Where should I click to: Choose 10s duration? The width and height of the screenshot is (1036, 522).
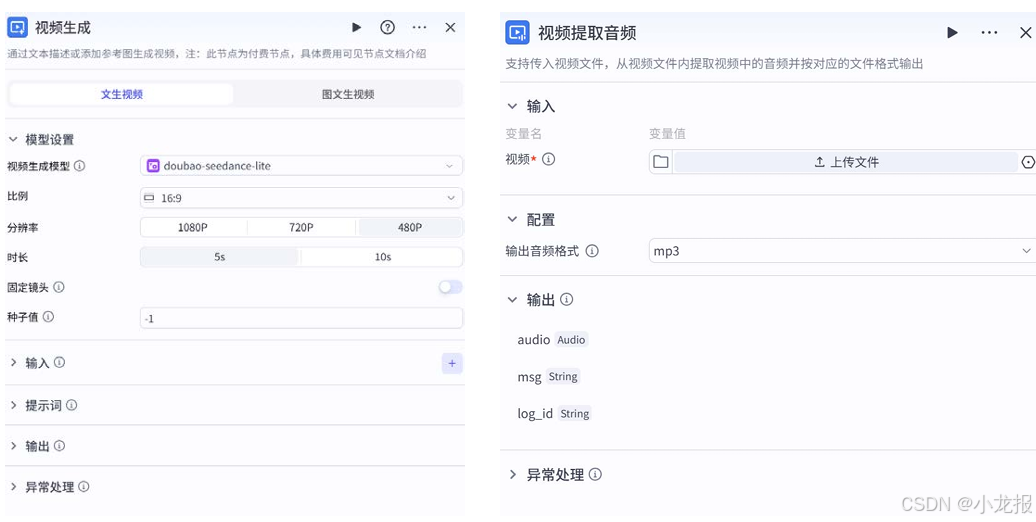pos(383,257)
